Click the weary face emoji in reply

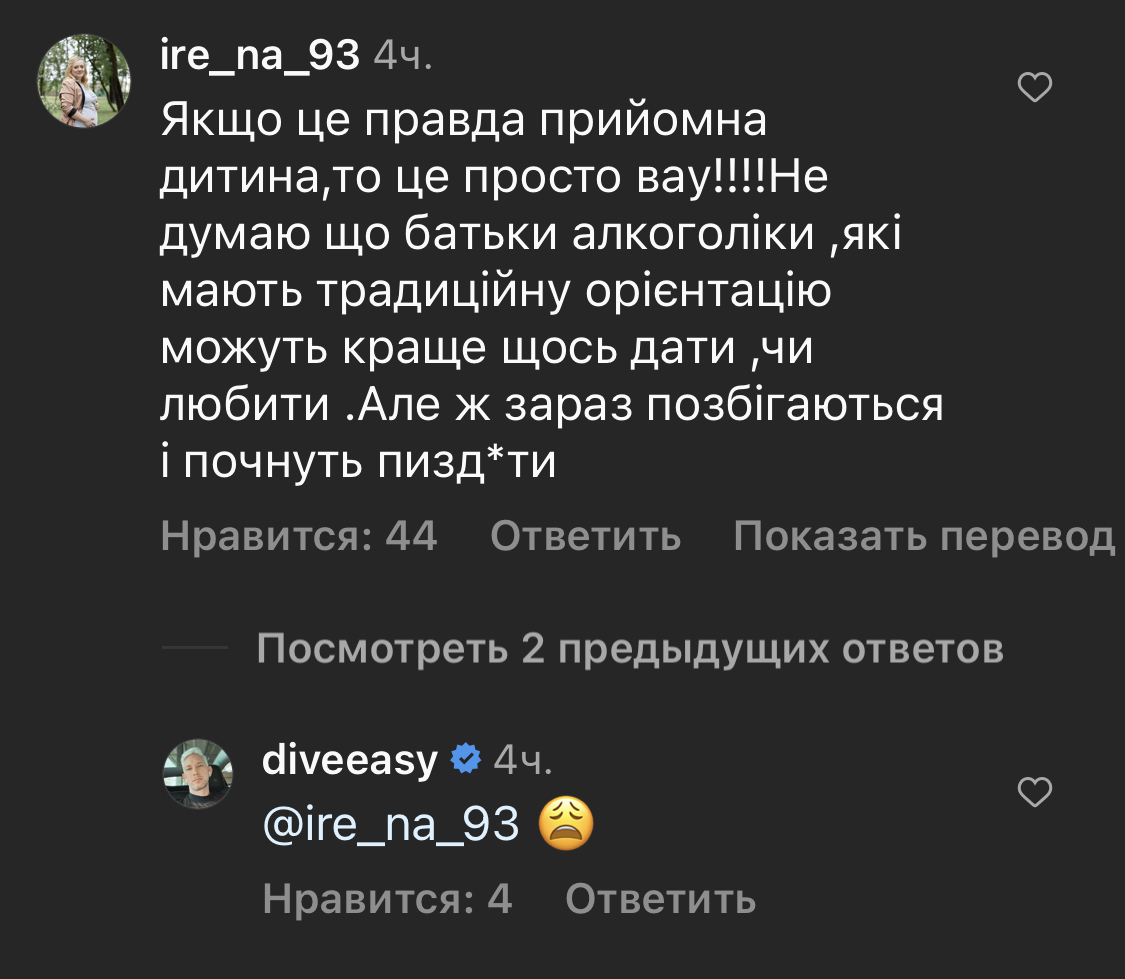point(566,826)
